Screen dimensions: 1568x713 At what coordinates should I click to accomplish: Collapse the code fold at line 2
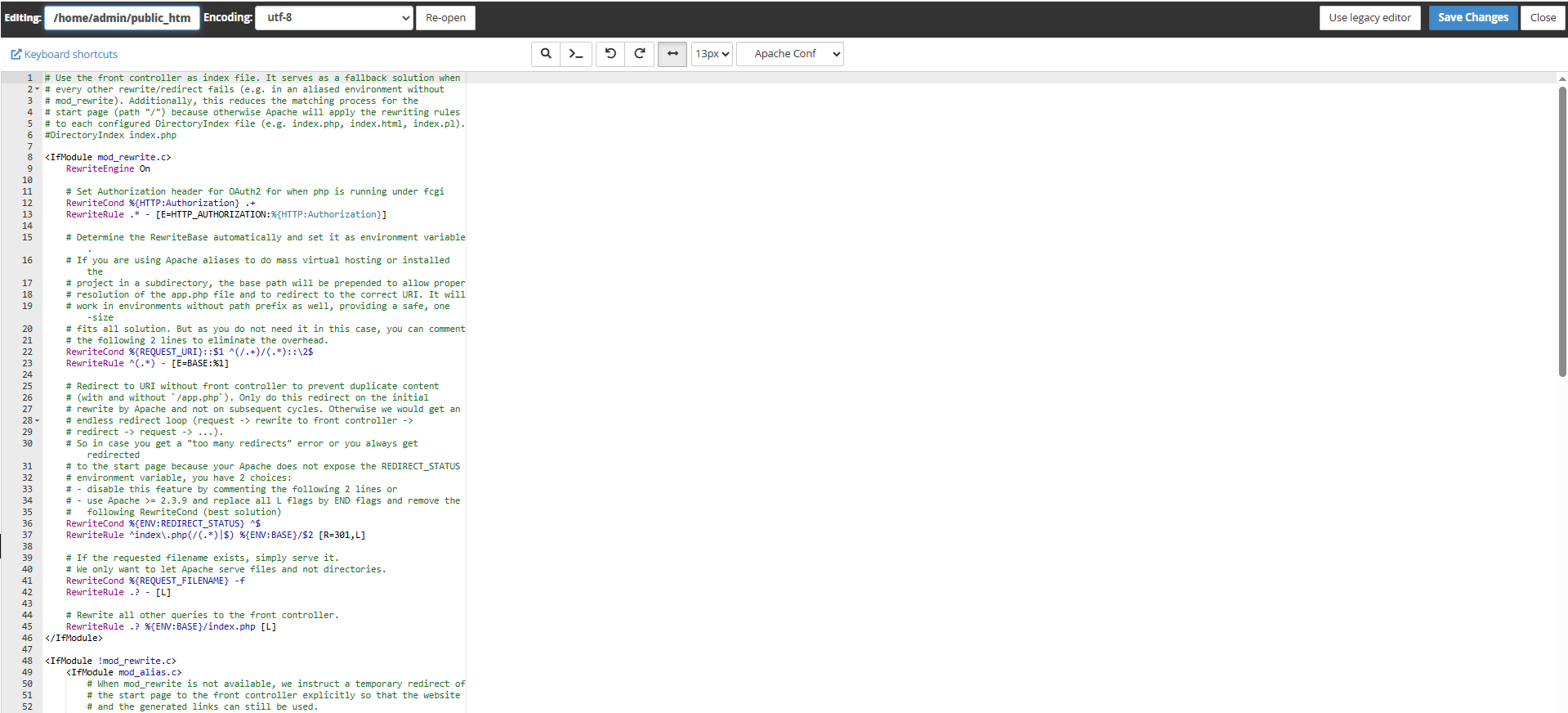pyautogui.click(x=38, y=89)
